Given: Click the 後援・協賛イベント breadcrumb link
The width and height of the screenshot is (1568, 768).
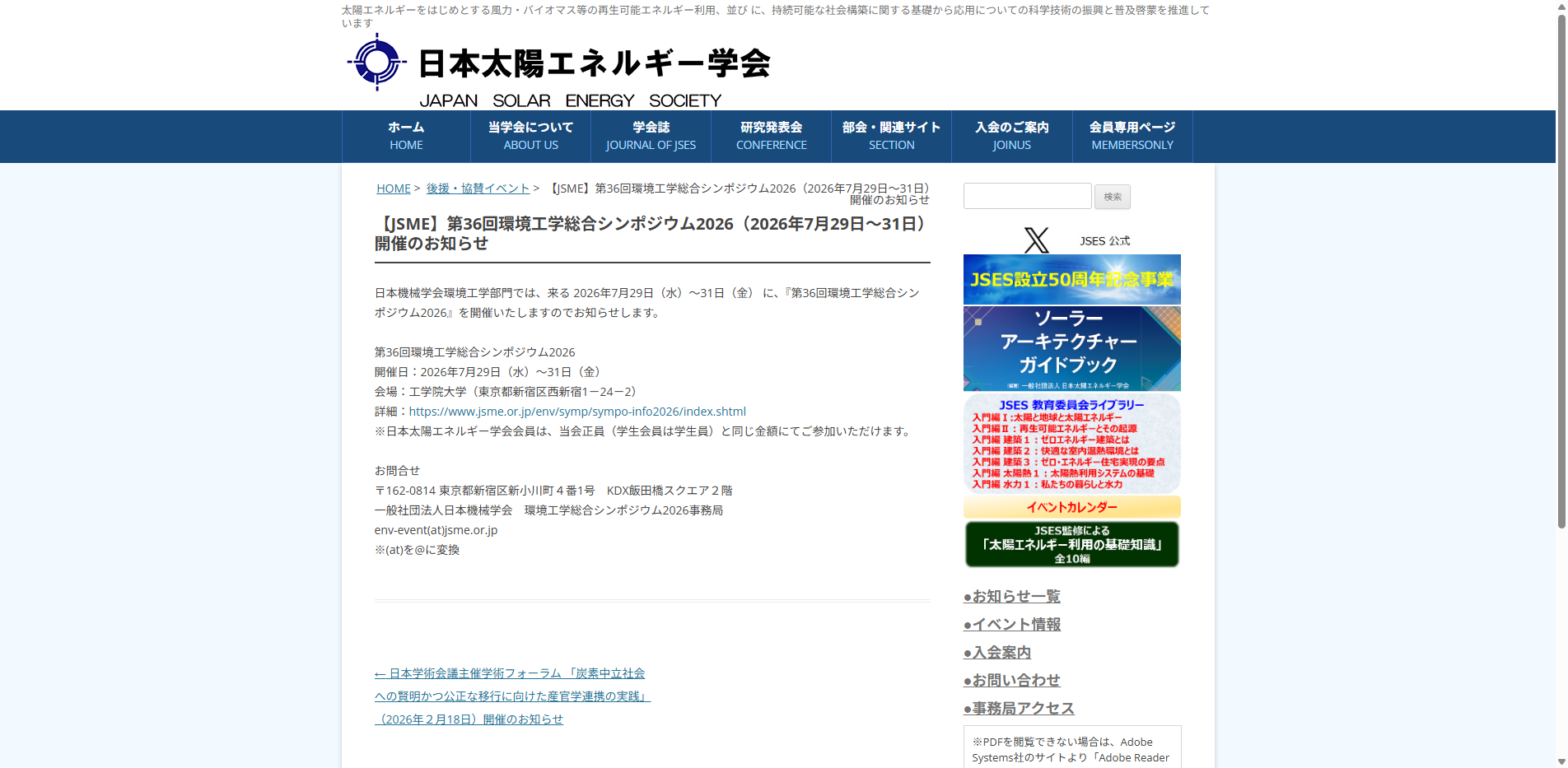Looking at the screenshot, I should (x=478, y=188).
